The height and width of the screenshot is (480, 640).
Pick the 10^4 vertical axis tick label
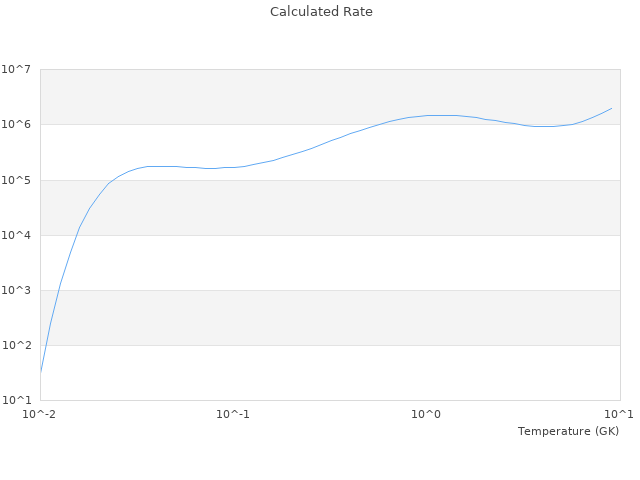click(16, 235)
